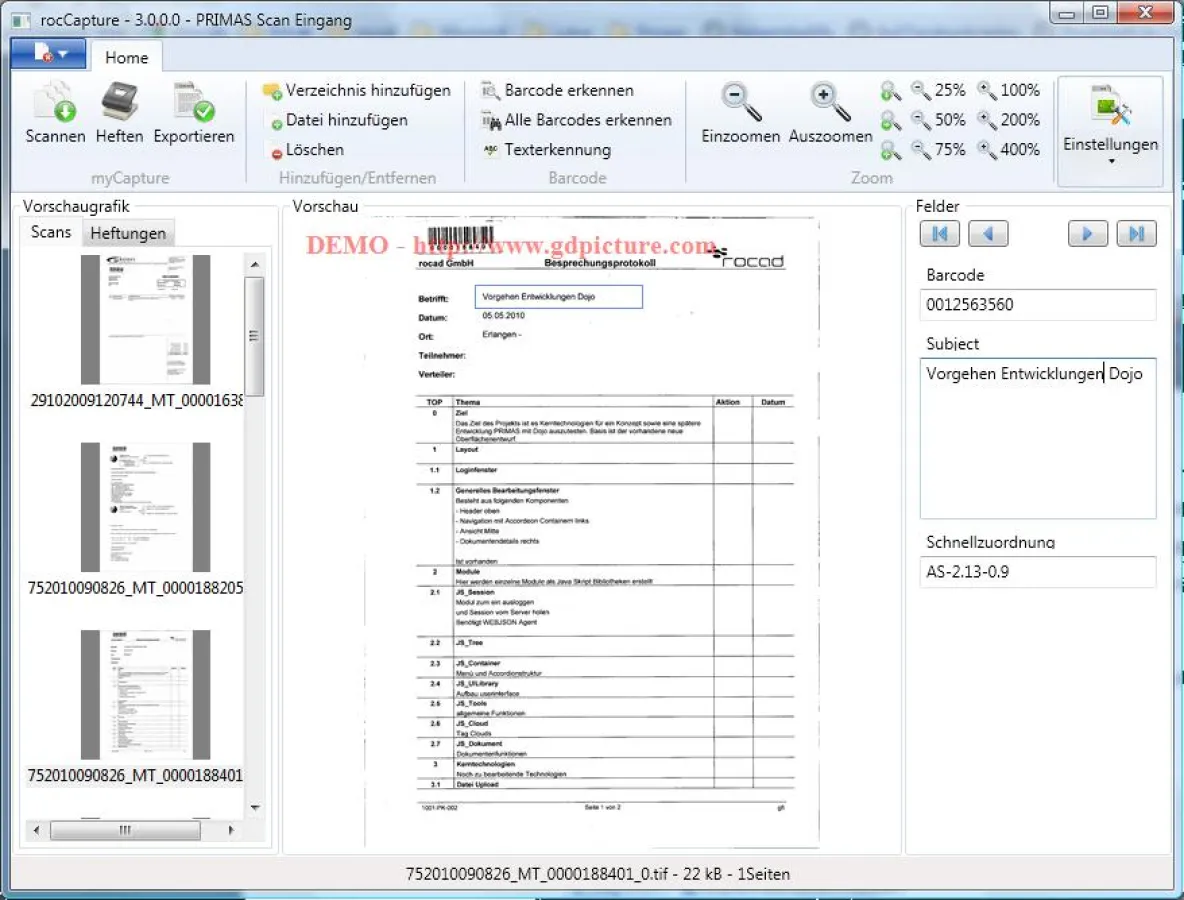Switch to the Heftungen tab

[128, 232]
